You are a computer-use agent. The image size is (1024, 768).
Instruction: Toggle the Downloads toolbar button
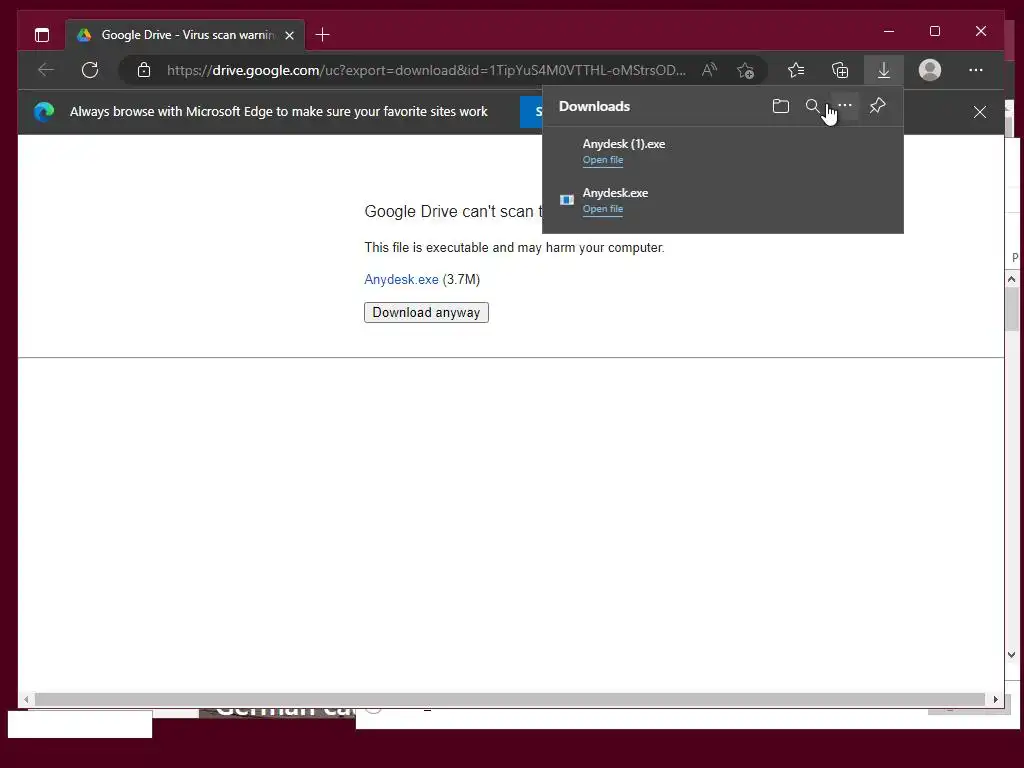pyautogui.click(x=884, y=70)
